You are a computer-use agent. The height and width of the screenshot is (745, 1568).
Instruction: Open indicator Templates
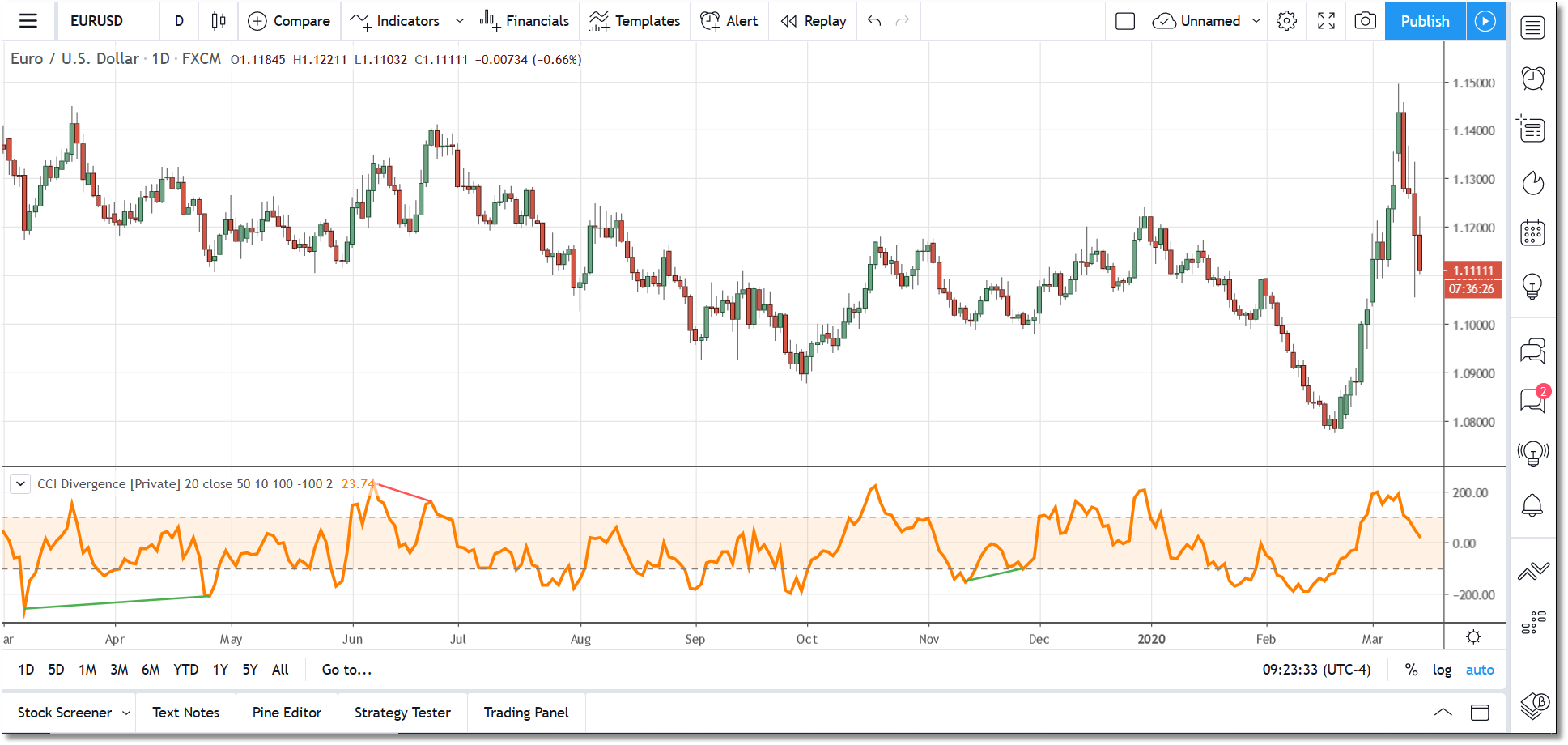tap(635, 21)
